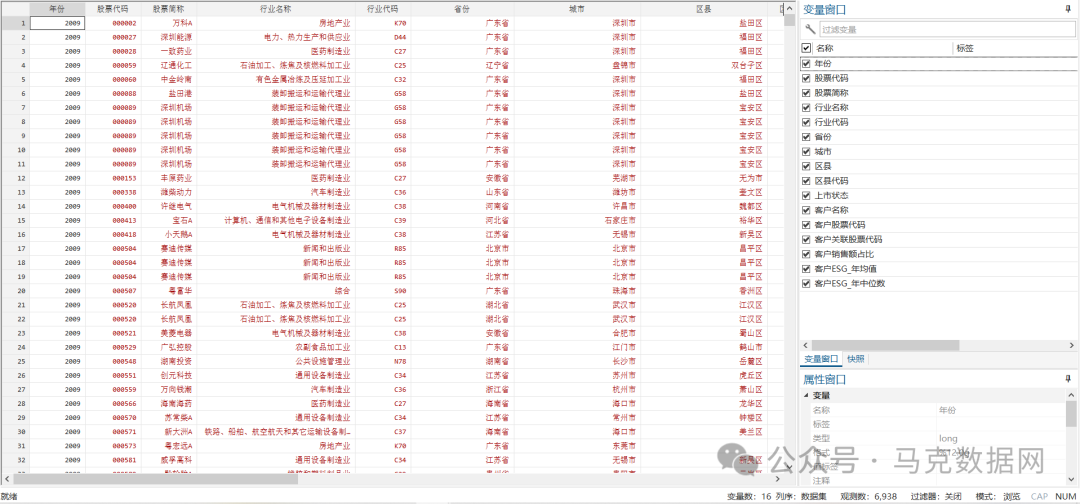Select the 区县 column header in data grid

click(x=704, y=10)
